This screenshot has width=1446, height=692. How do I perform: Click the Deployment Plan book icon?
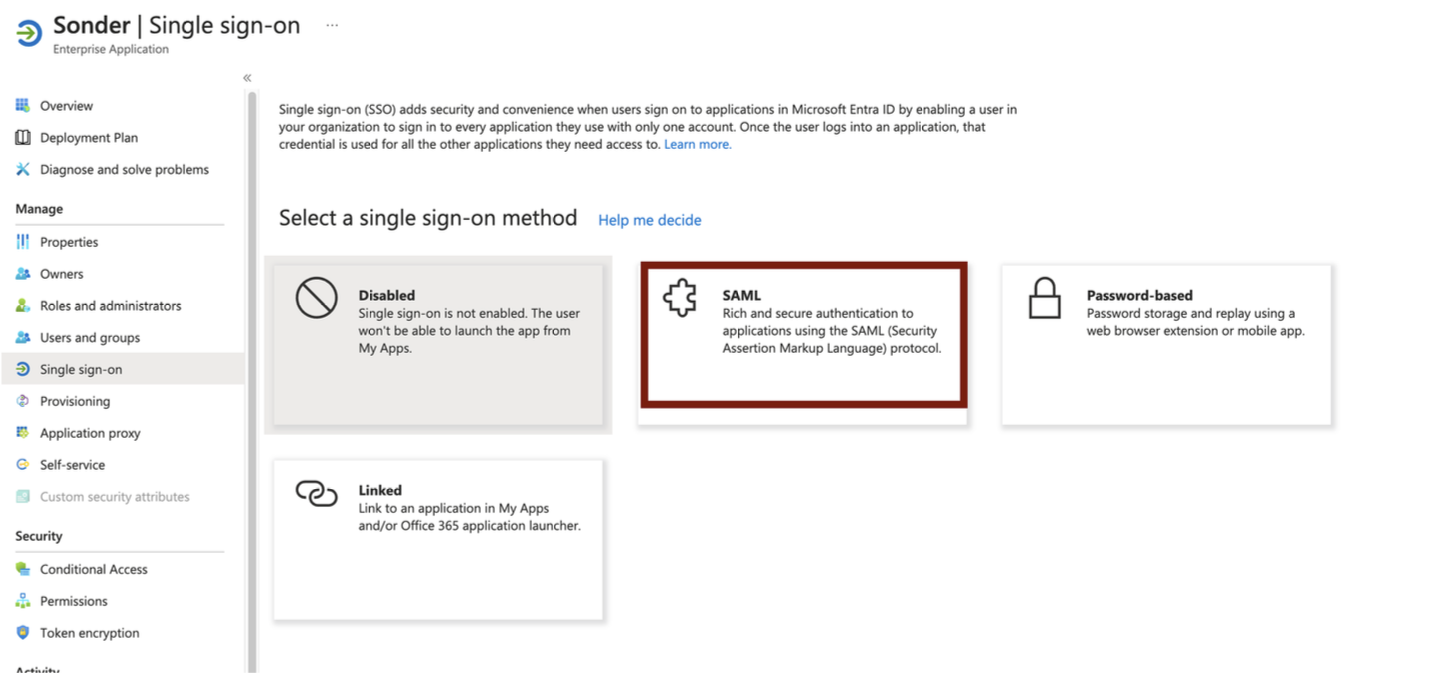(23, 137)
